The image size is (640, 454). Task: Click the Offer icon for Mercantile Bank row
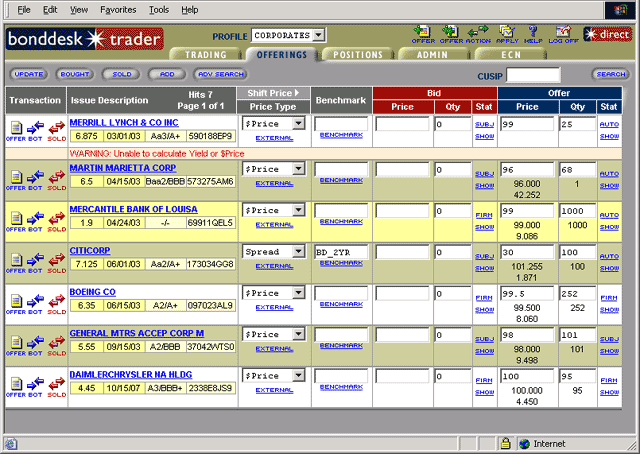point(16,222)
